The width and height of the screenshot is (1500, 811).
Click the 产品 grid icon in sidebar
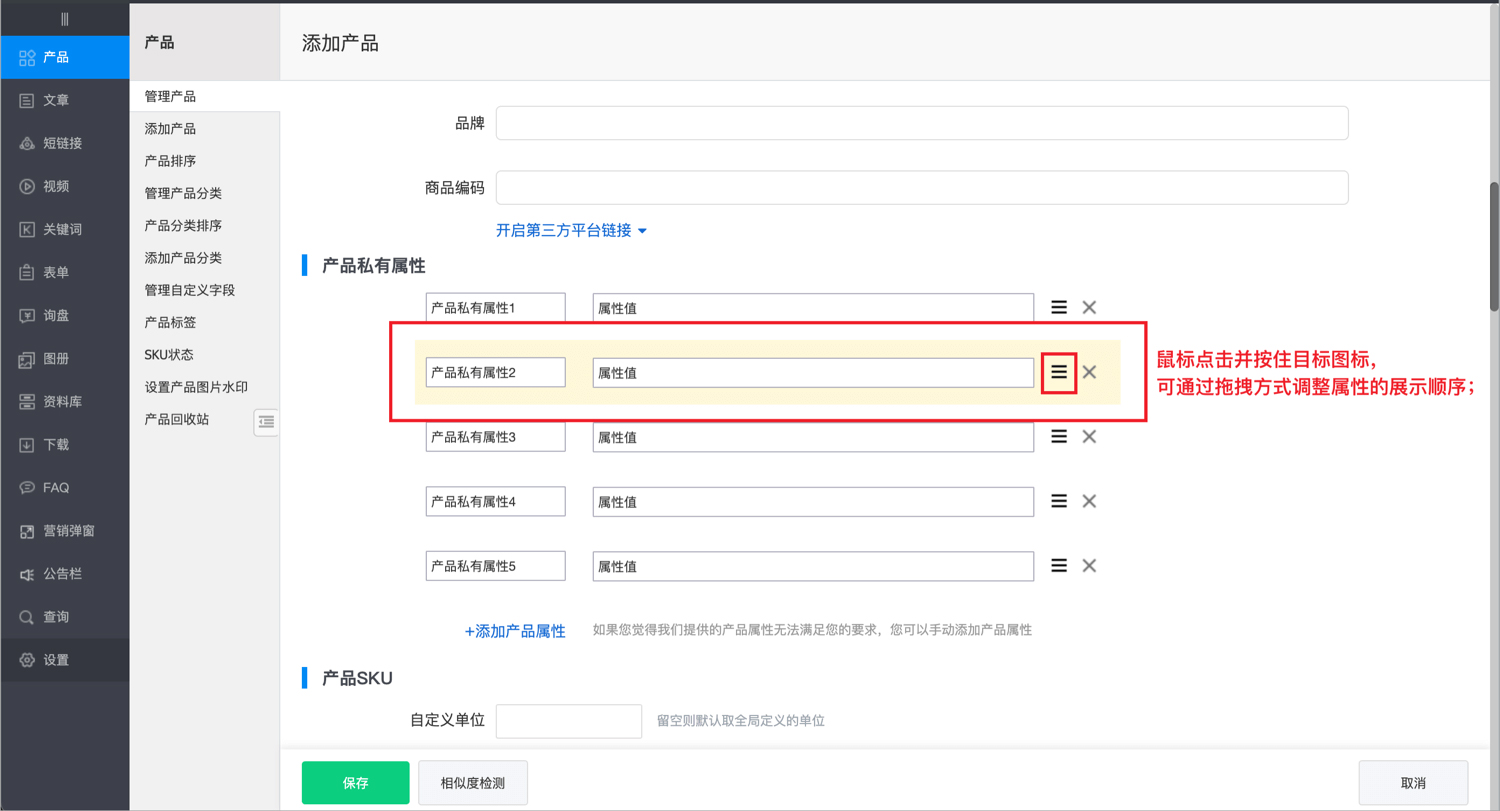pyautogui.click(x=27, y=57)
